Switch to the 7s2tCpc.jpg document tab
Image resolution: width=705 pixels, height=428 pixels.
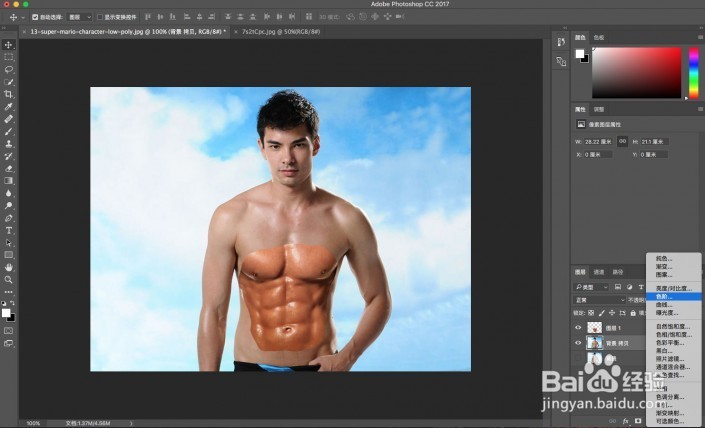coord(281,31)
